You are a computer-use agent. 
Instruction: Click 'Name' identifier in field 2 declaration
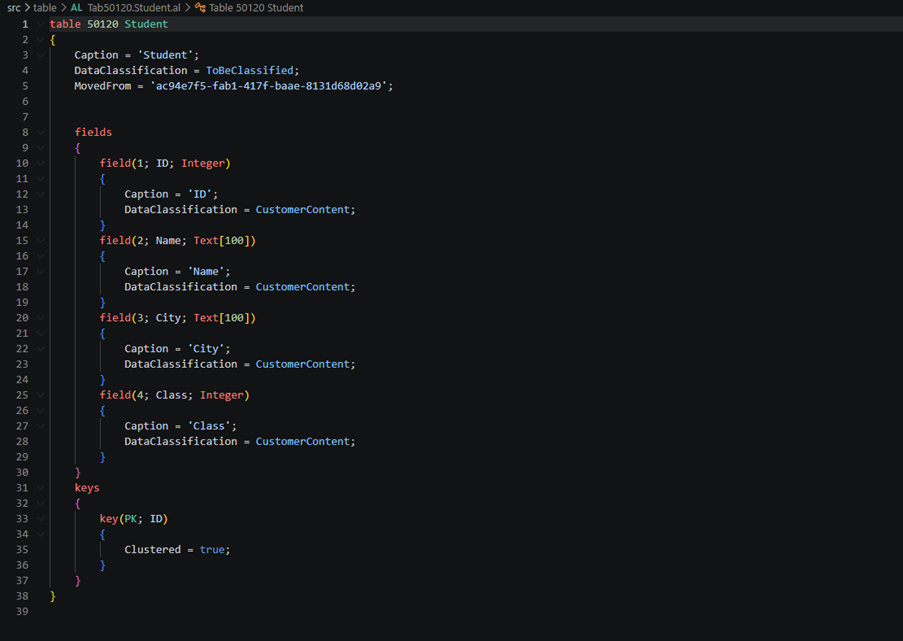[168, 241]
